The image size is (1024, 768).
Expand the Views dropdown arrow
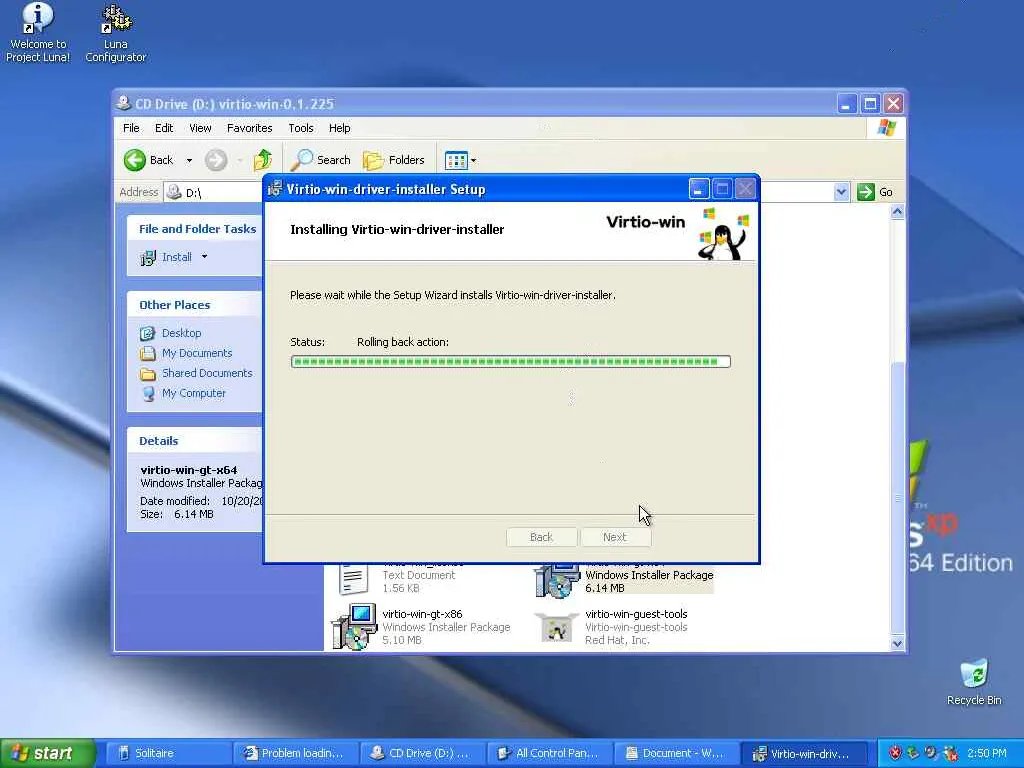point(473,160)
